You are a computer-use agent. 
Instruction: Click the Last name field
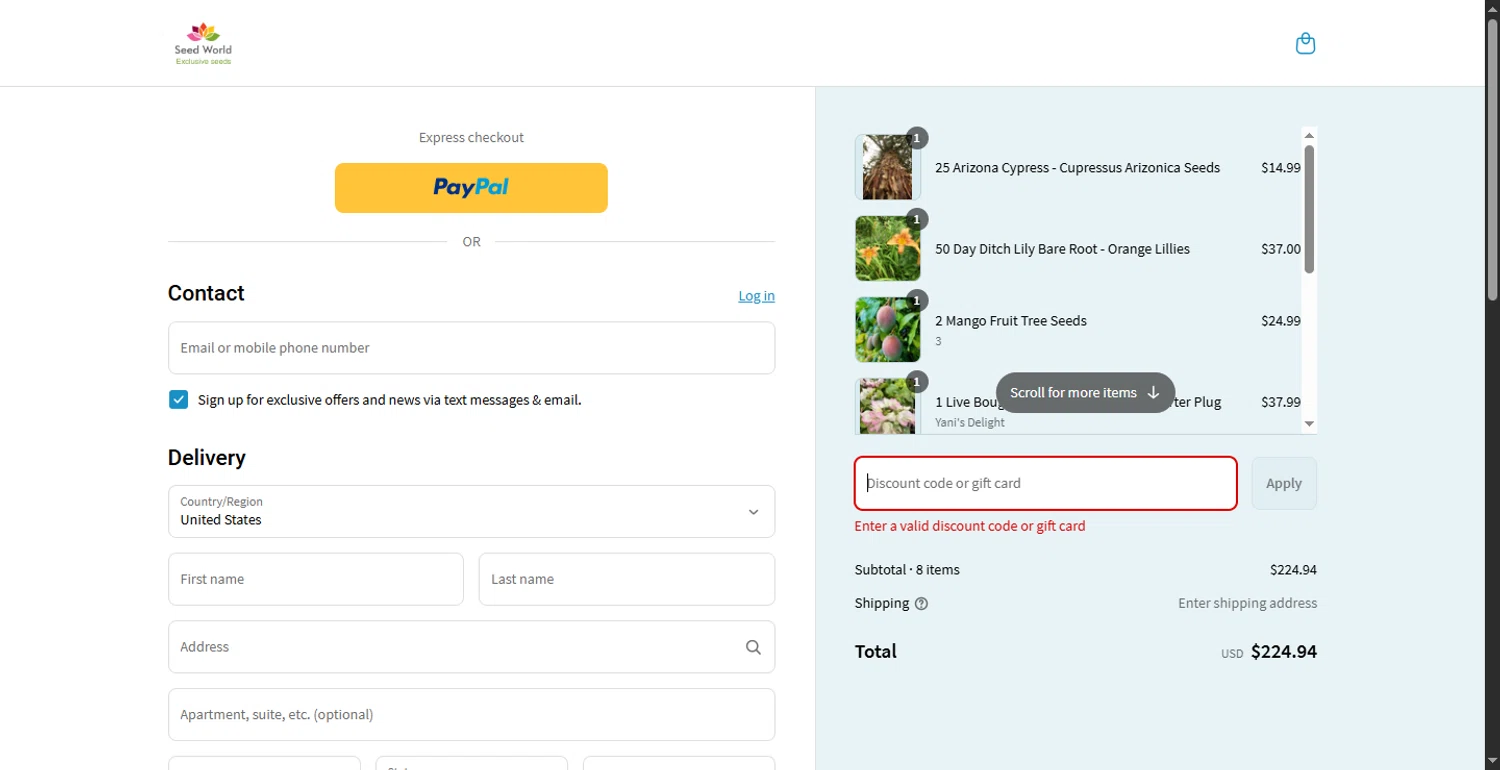coord(627,579)
